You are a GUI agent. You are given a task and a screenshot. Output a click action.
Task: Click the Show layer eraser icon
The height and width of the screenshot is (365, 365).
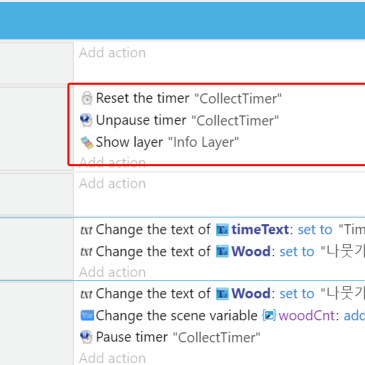click(87, 142)
